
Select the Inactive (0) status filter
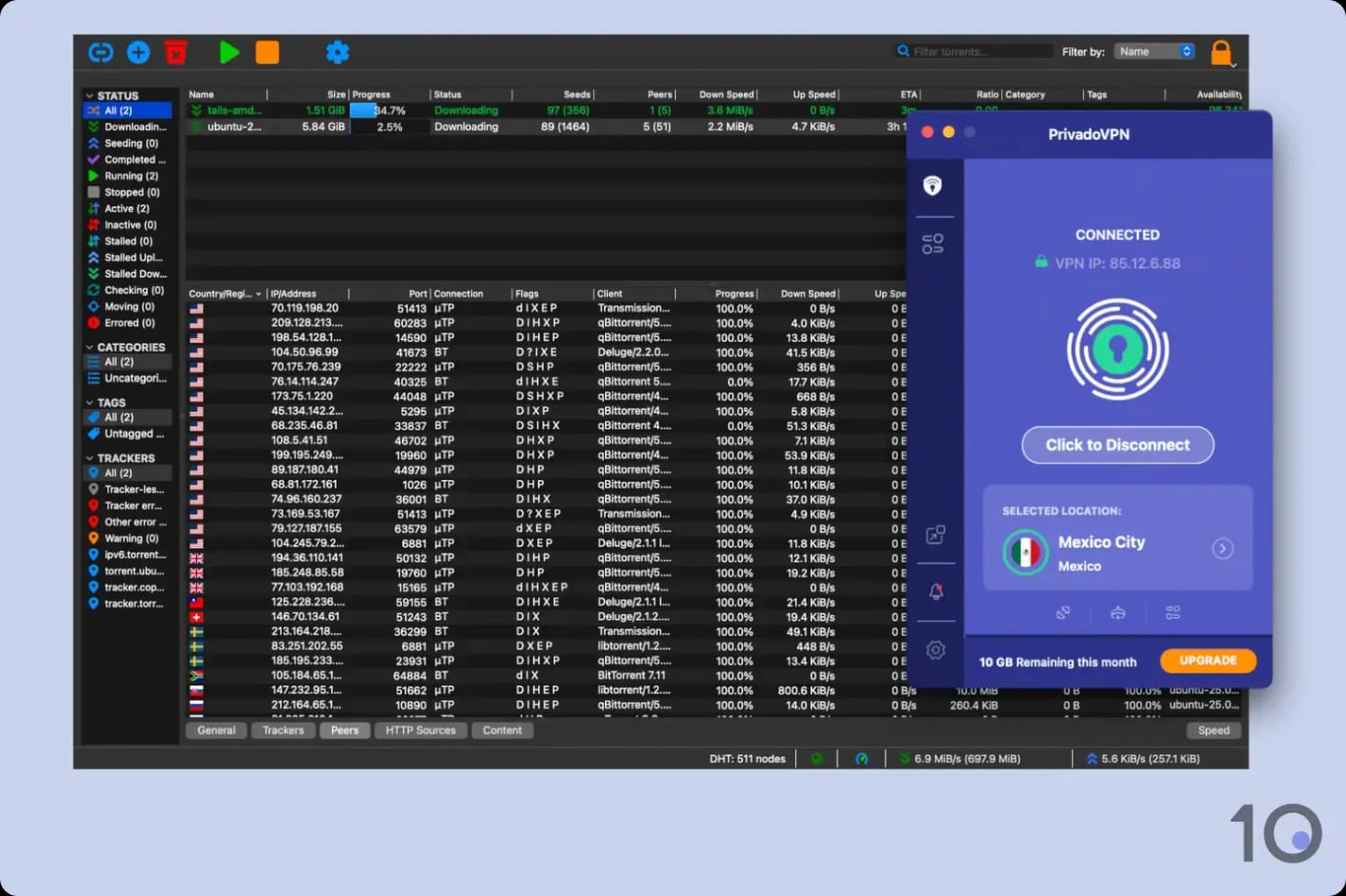tap(127, 225)
